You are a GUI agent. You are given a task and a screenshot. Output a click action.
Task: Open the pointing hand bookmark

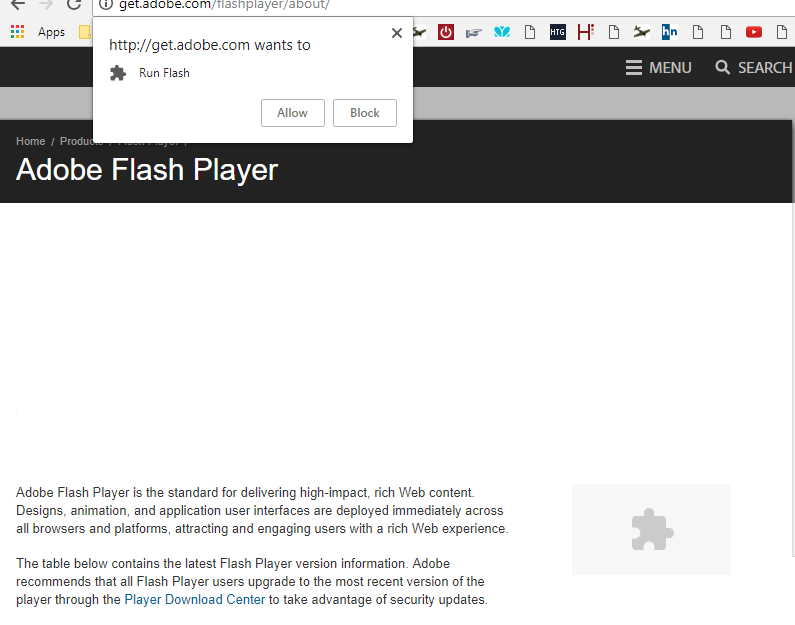[474, 33]
